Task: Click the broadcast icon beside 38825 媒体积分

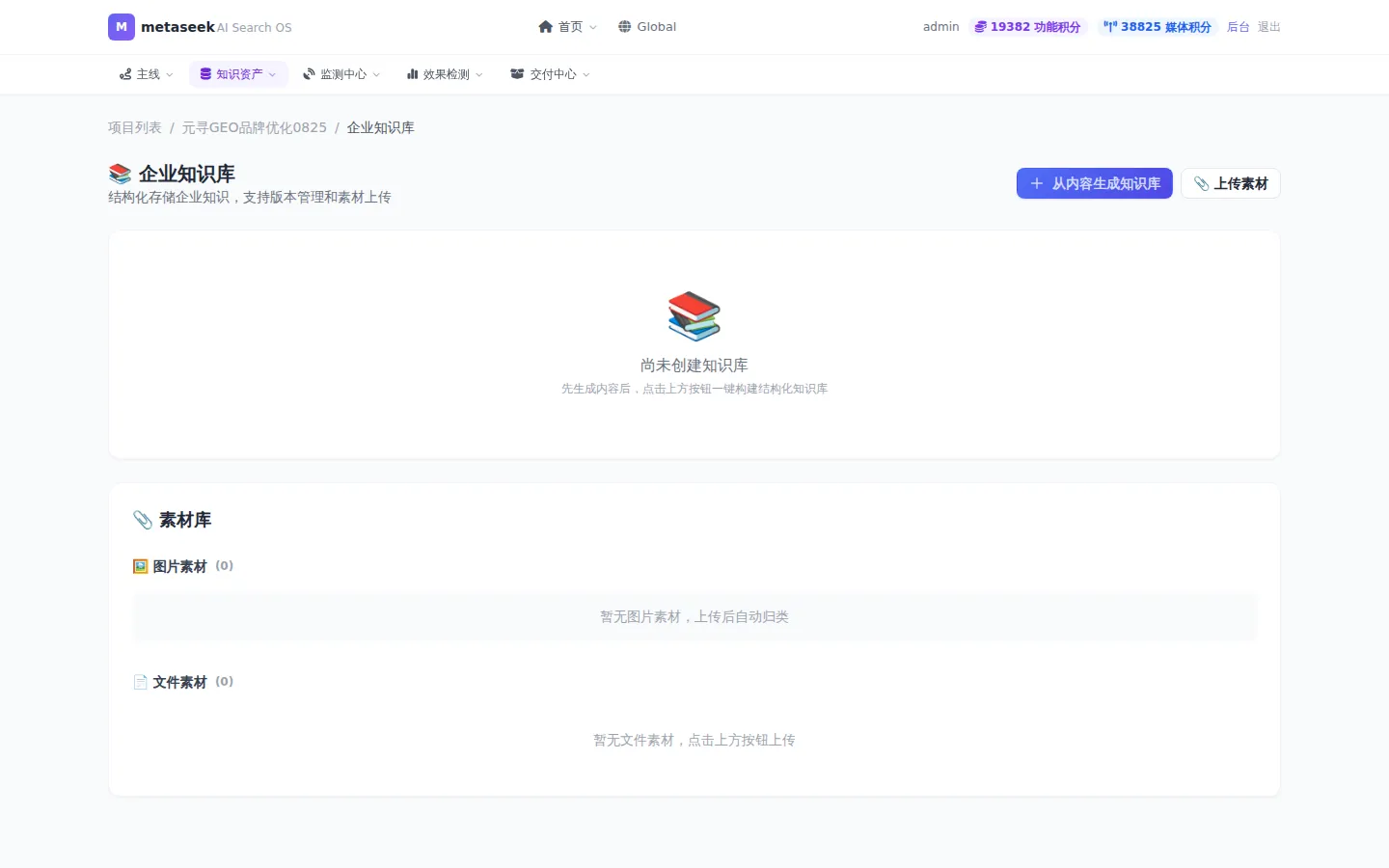Action: pyautogui.click(x=1110, y=27)
